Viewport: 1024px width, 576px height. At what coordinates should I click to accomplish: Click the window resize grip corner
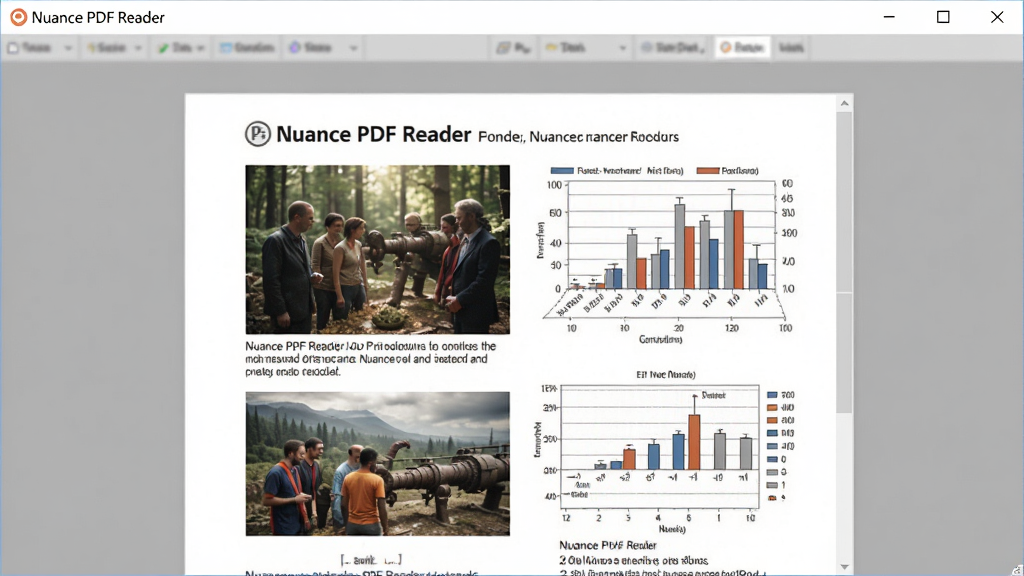pyautogui.click(x=1017, y=569)
